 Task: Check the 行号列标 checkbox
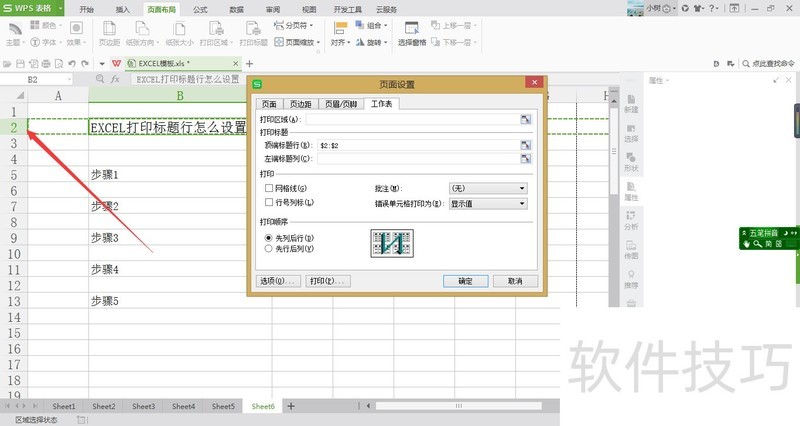point(268,203)
